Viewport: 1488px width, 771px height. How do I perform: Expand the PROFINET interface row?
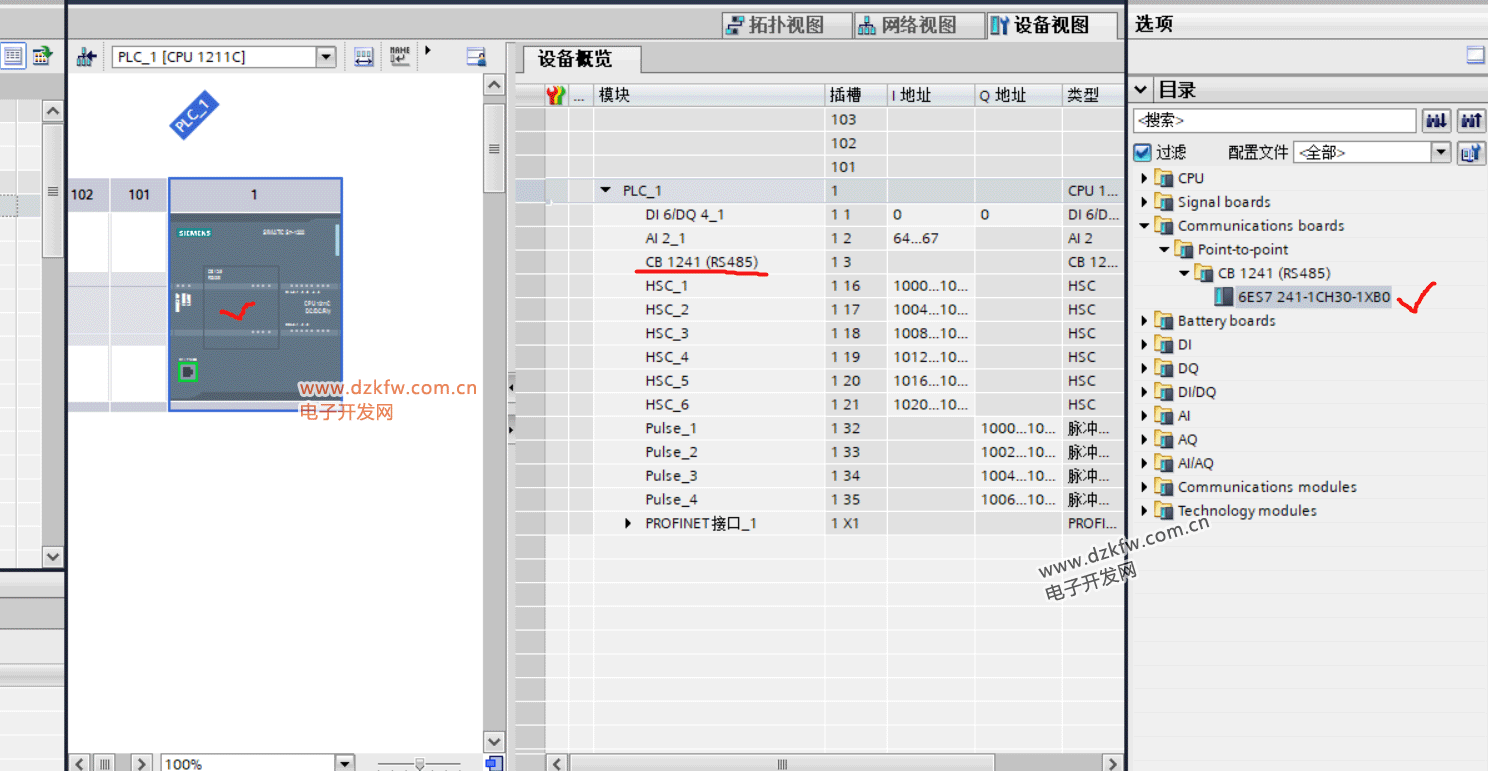[x=628, y=523]
